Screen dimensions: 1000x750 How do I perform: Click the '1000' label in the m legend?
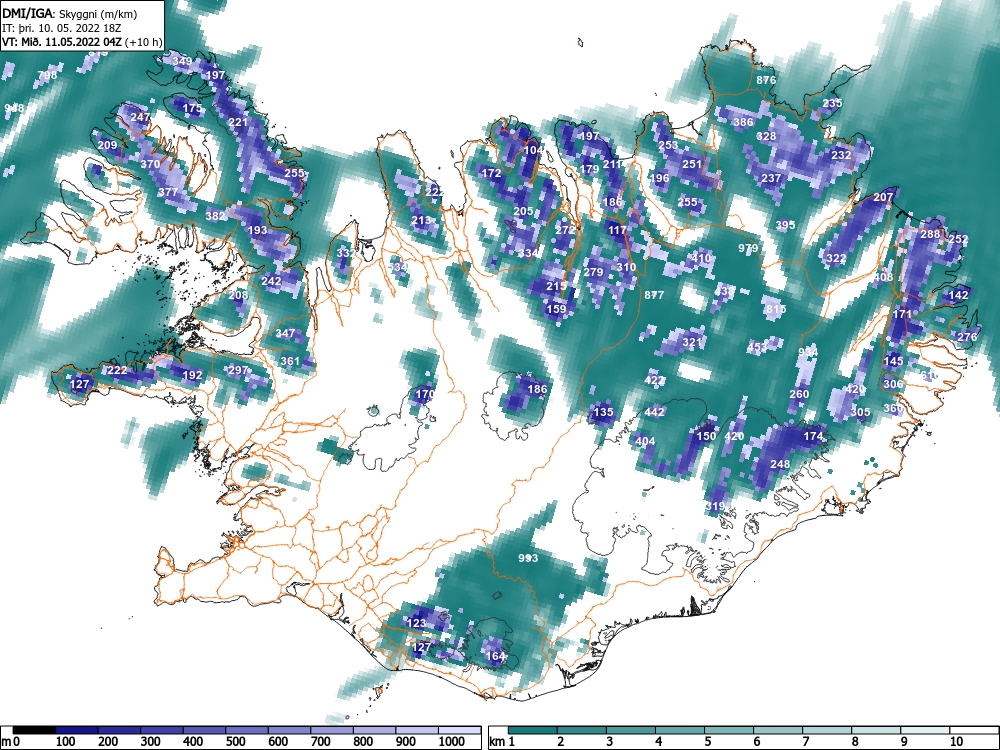[452, 742]
